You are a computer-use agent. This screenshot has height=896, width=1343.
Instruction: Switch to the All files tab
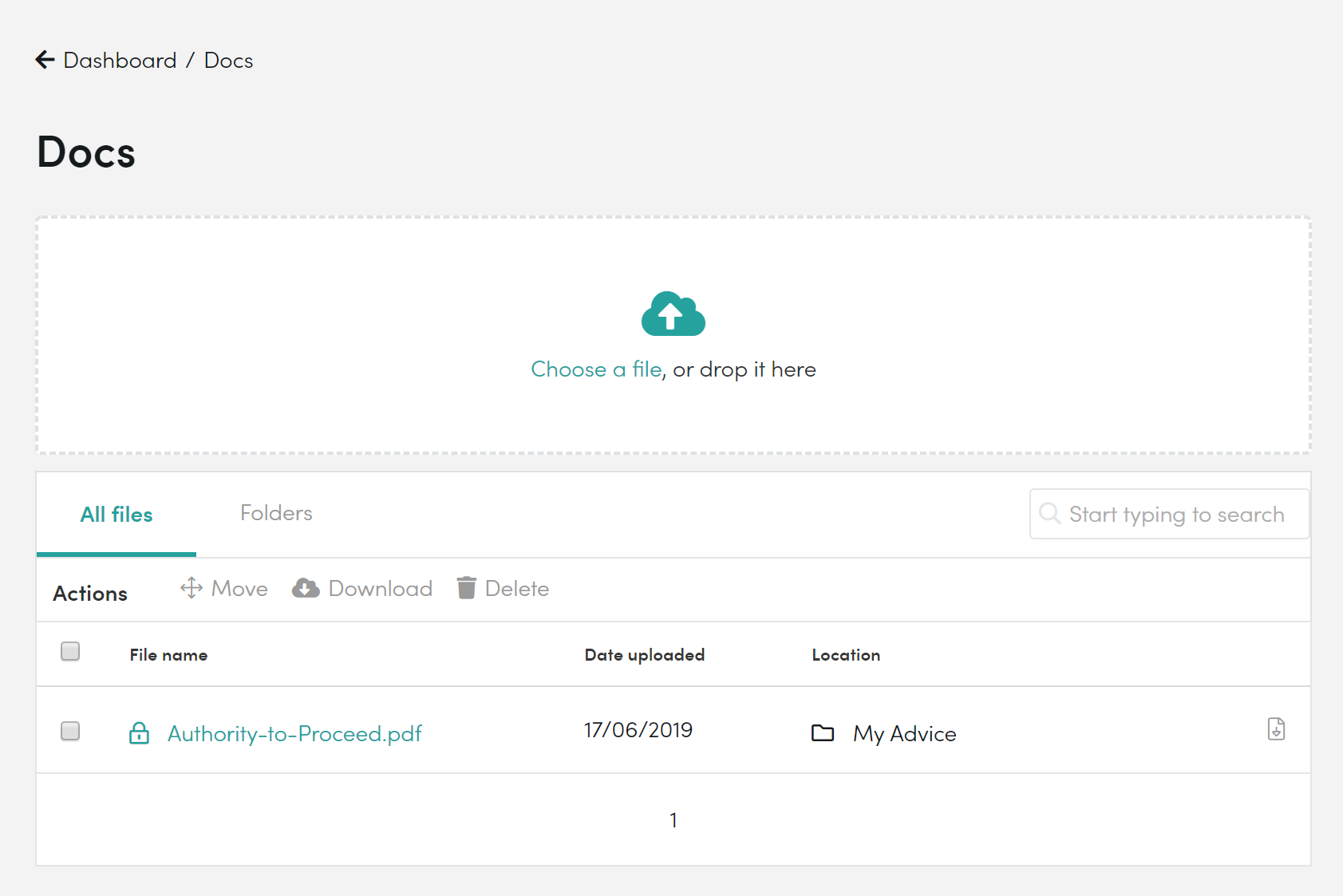117,515
